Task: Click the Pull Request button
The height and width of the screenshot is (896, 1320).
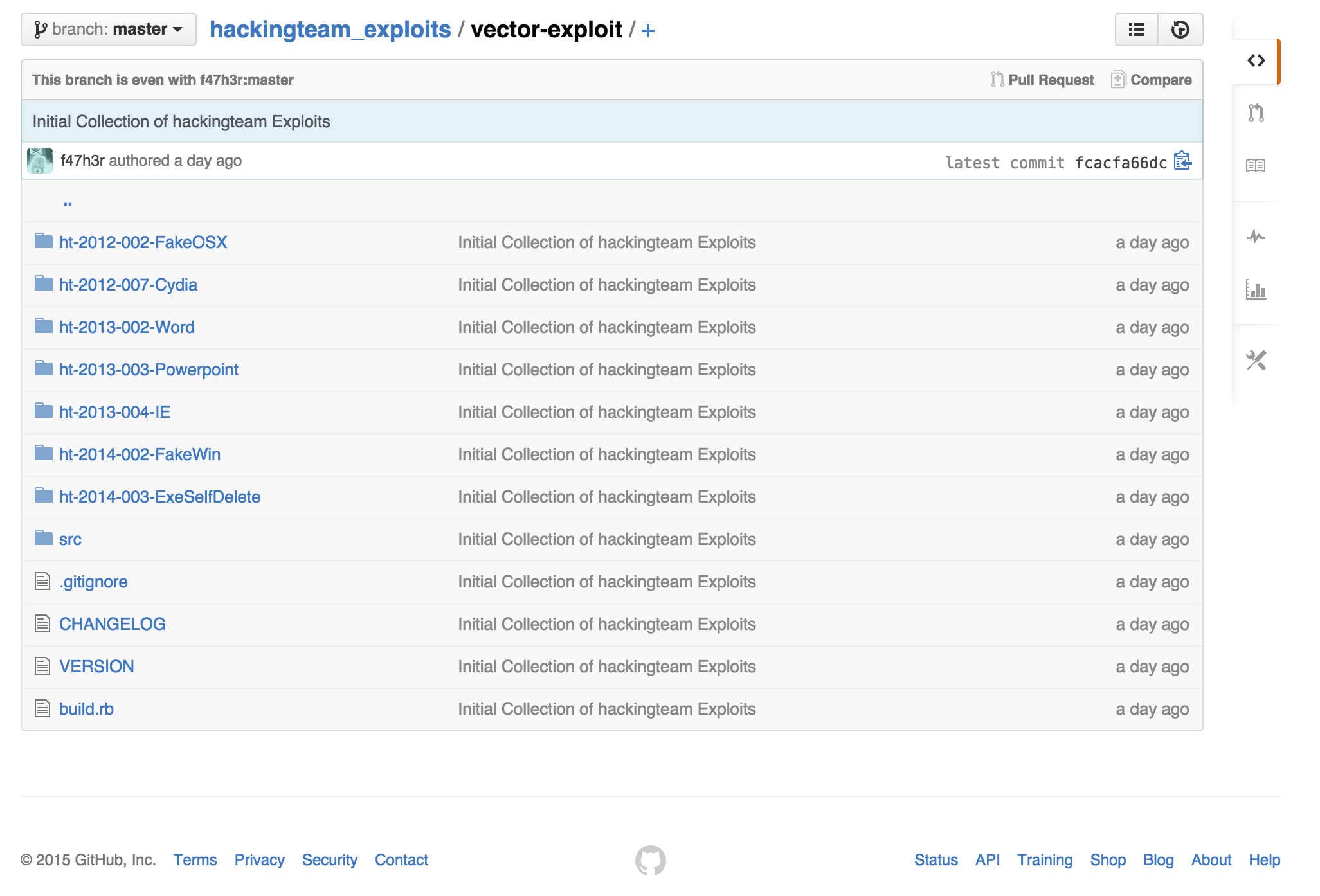Action: pyautogui.click(x=1042, y=80)
